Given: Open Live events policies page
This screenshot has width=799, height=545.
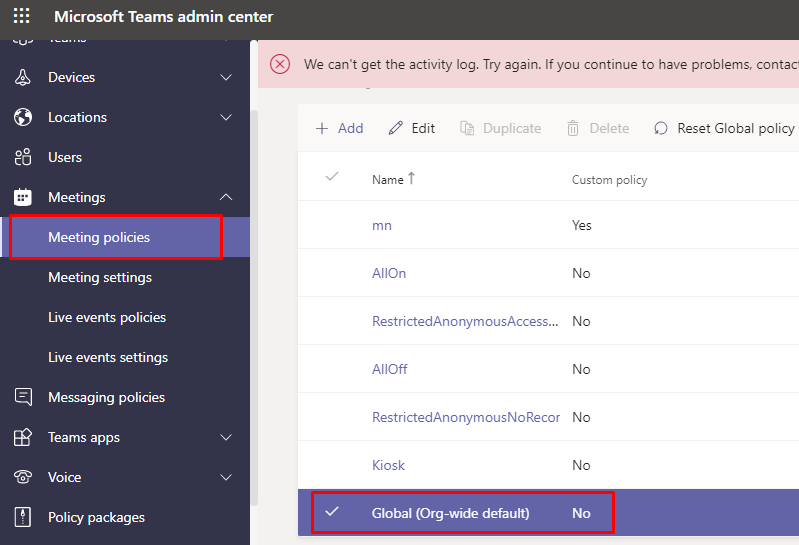Looking at the screenshot, I should (x=107, y=317).
